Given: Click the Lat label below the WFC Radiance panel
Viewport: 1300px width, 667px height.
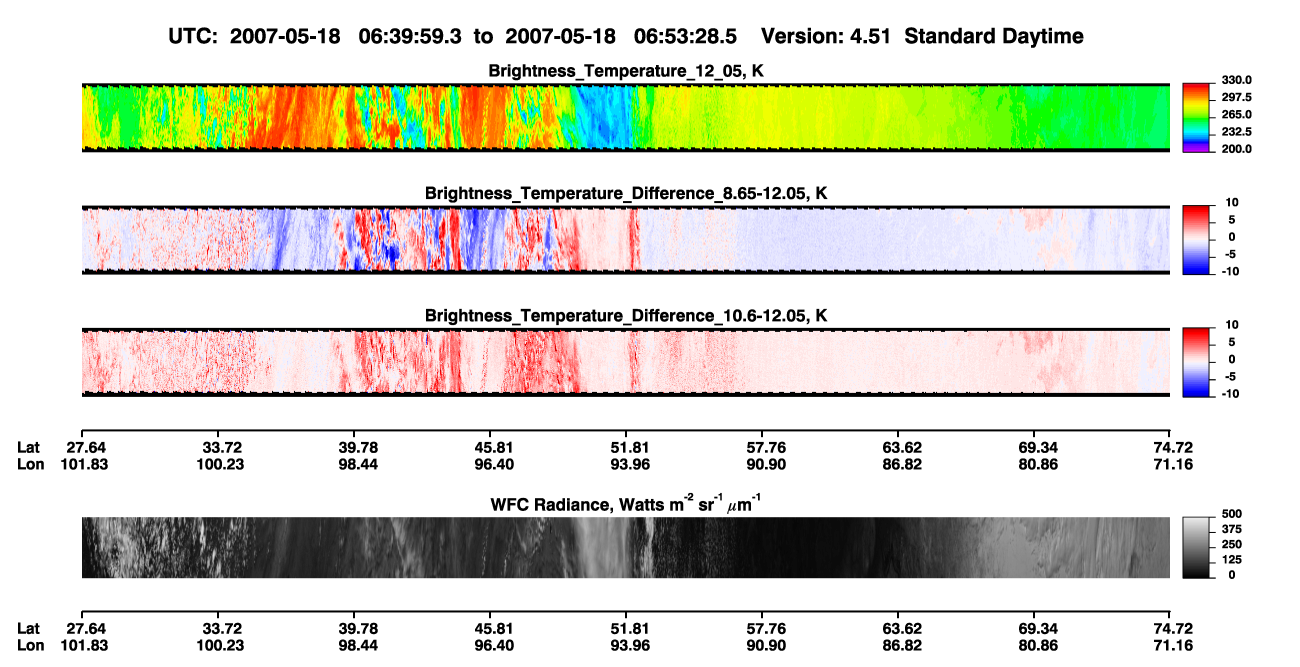Looking at the screenshot, I should pos(29,629).
